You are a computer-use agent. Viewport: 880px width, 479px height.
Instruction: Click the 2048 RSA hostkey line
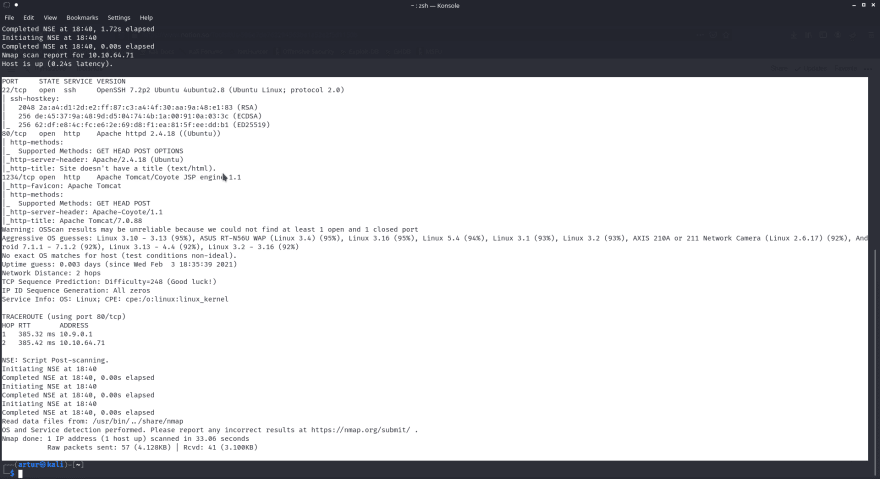tap(138, 107)
